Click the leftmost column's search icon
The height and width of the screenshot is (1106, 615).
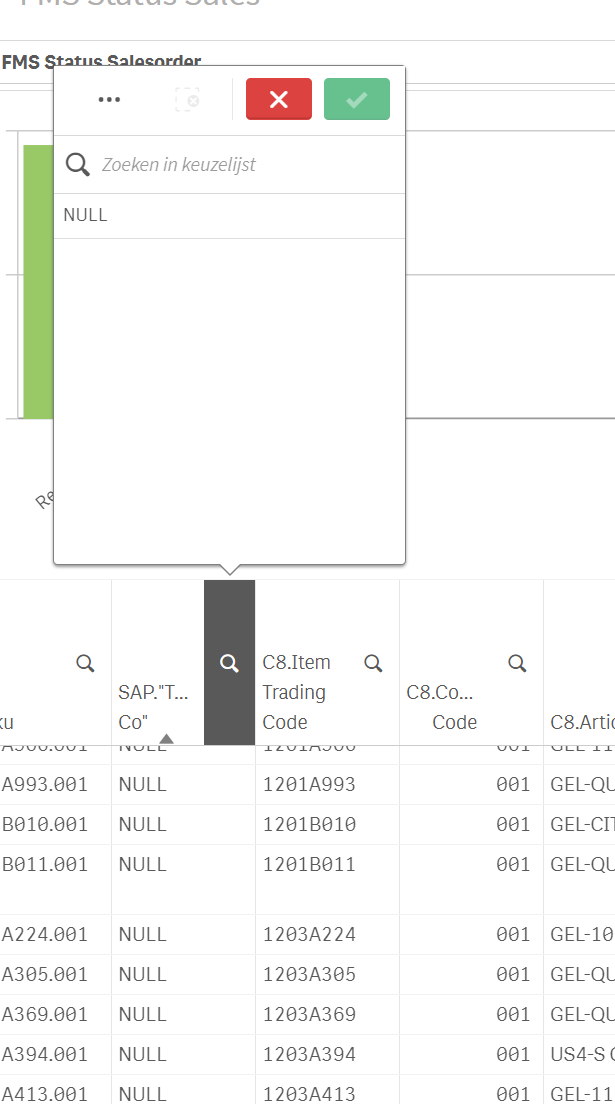pyautogui.click(x=85, y=662)
